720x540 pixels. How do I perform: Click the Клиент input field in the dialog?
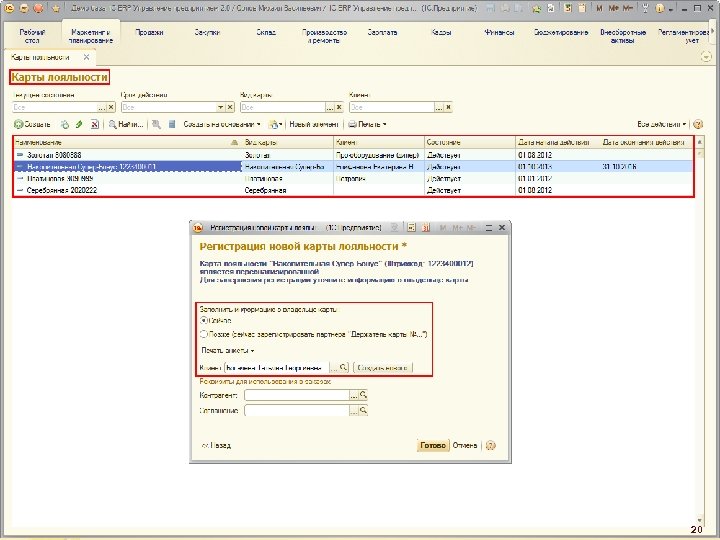pyautogui.click(x=277, y=368)
